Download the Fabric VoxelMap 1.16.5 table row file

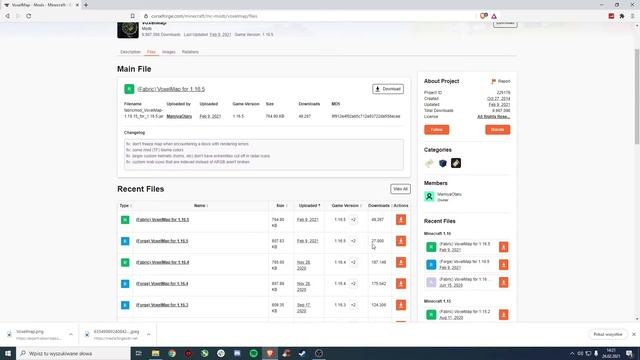pyautogui.click(x=401, y=220)
